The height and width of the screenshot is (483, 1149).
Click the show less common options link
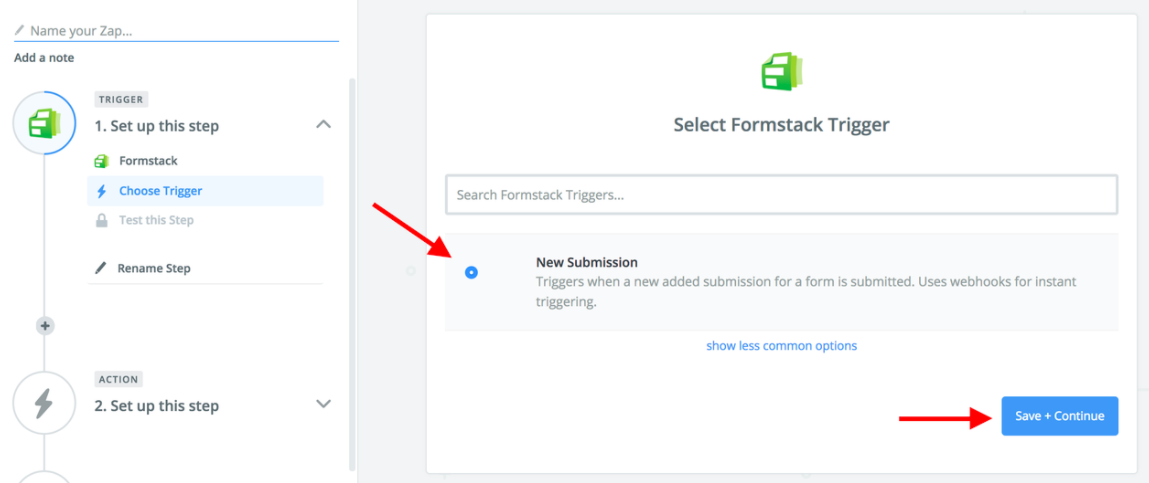(x=781, y=346)
